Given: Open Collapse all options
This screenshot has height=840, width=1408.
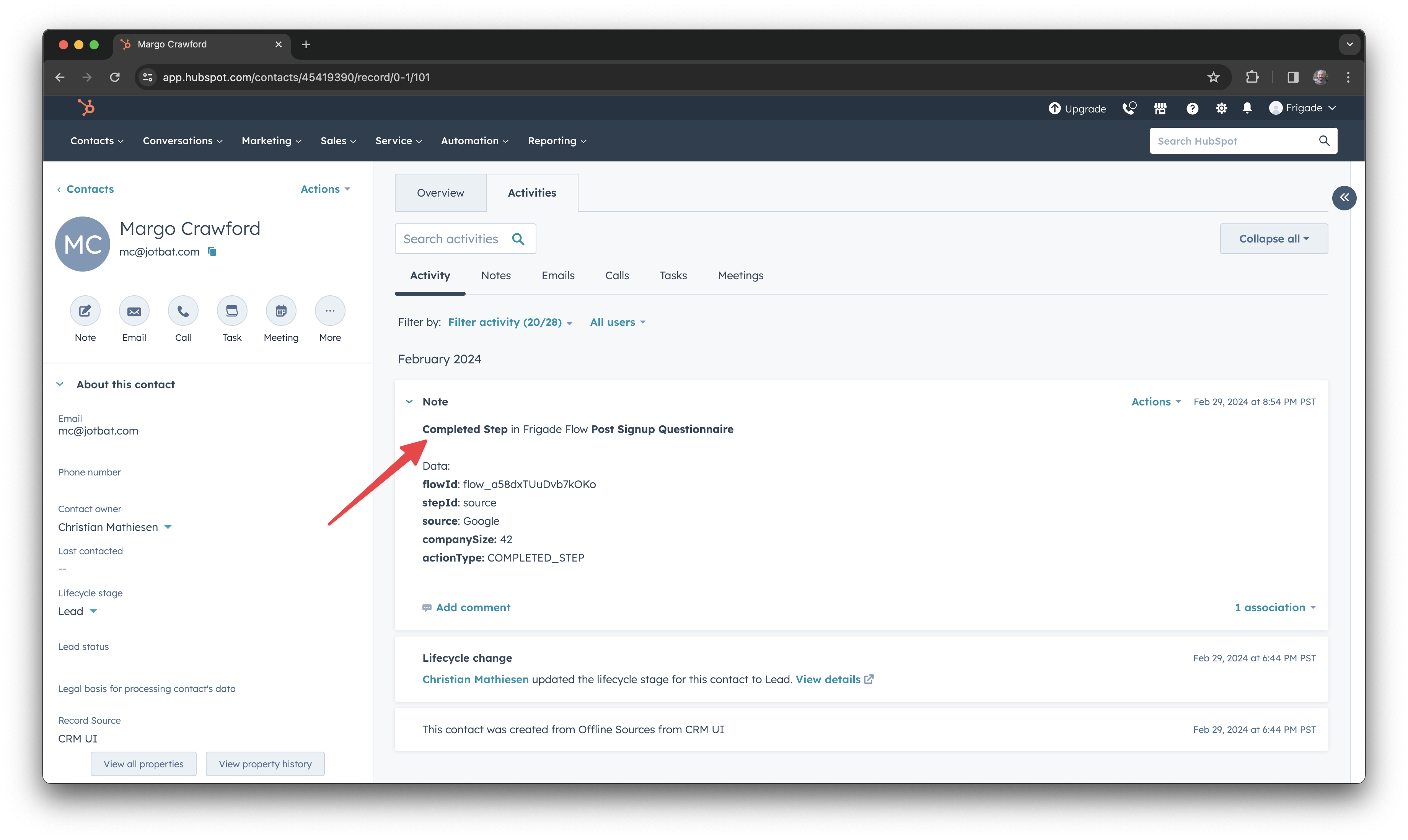Looking at the screenshot, I should coord(1273,238).
